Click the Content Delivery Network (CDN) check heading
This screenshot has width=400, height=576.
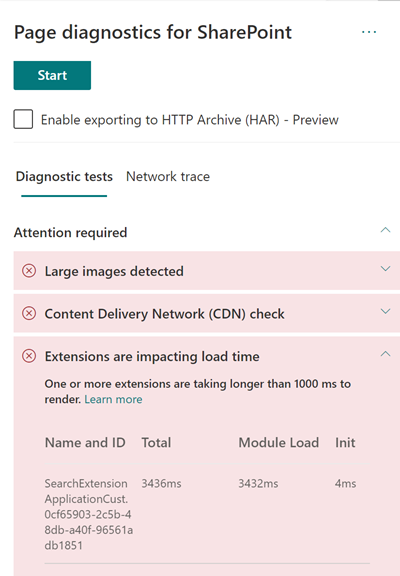[x=165, y=314]
